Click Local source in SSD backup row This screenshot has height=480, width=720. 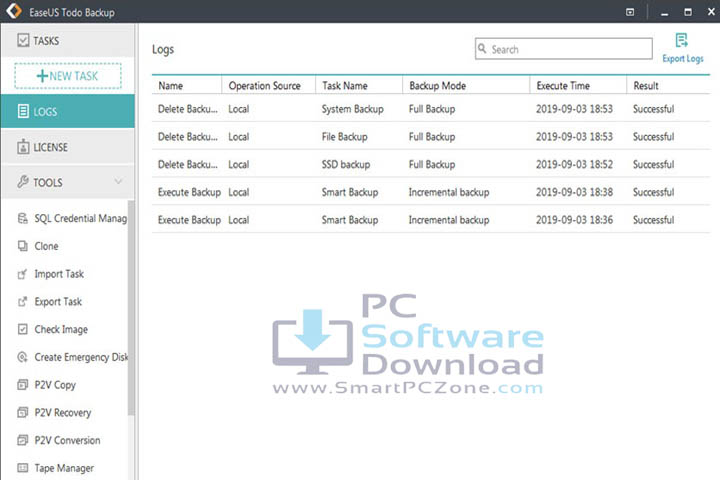[239, 164]
